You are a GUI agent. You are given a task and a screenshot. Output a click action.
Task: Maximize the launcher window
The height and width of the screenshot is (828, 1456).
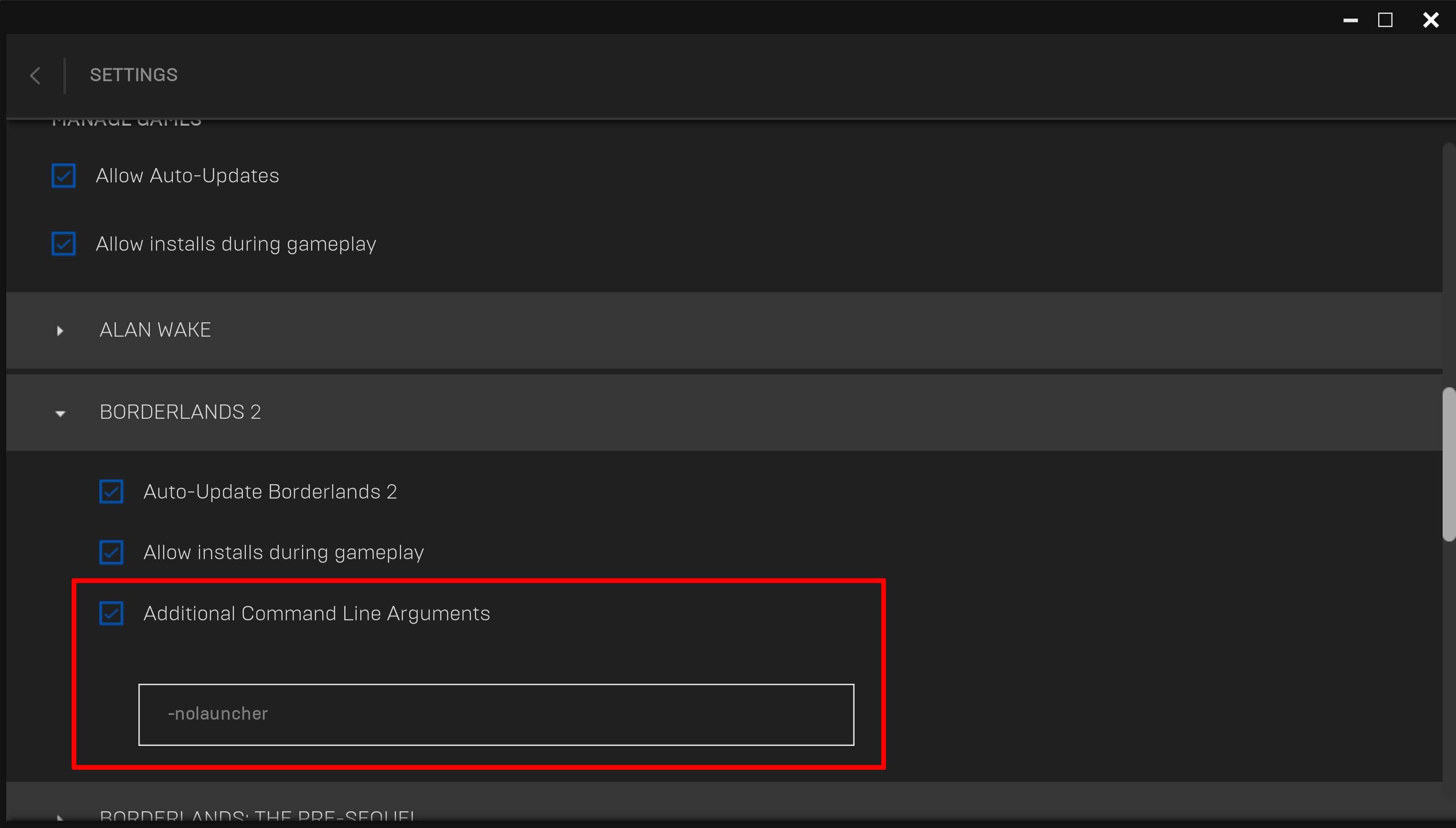[x=1385, y=21]
